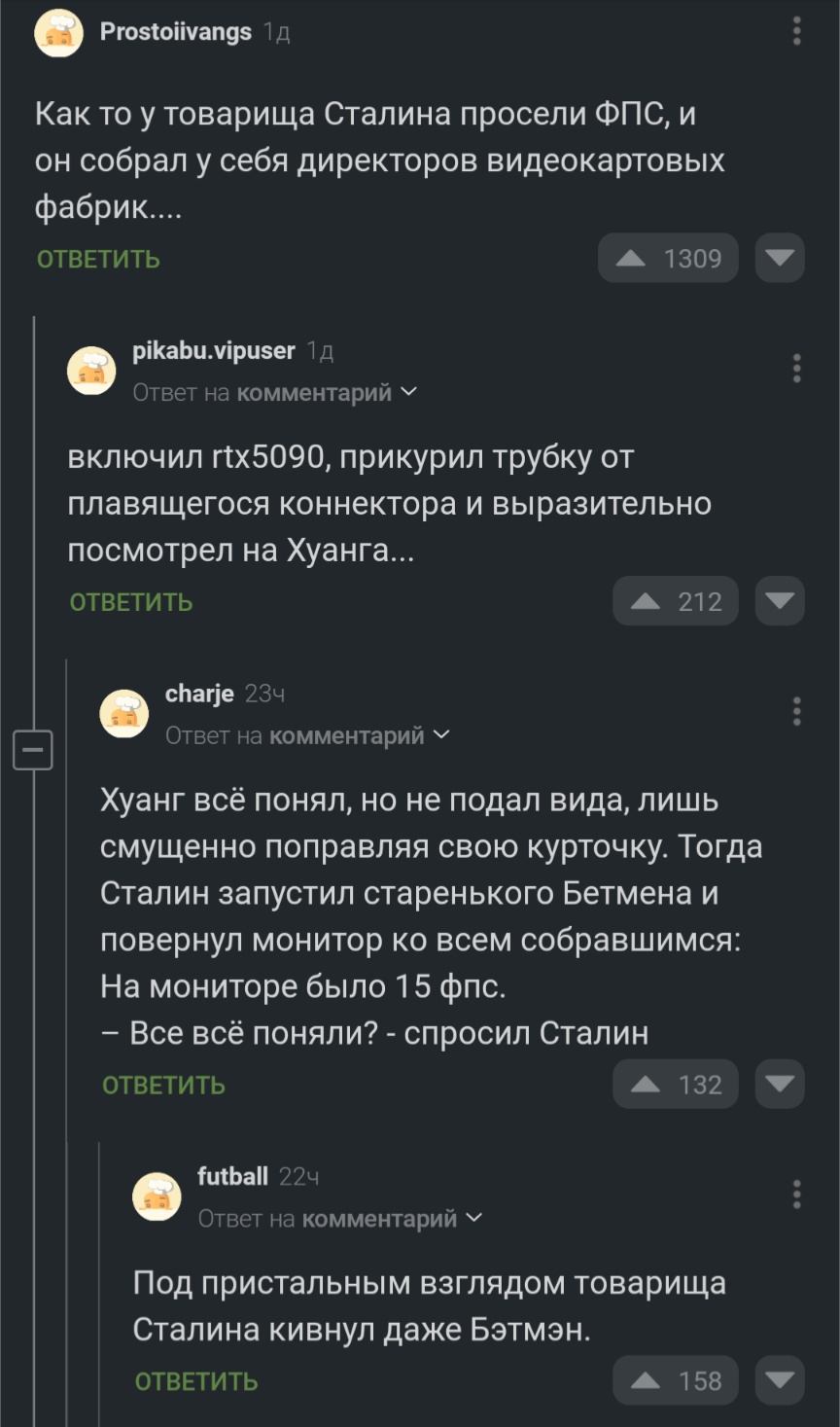
Task: Open the three-dot menu on futball's comment
Action: pos(796,1194)
